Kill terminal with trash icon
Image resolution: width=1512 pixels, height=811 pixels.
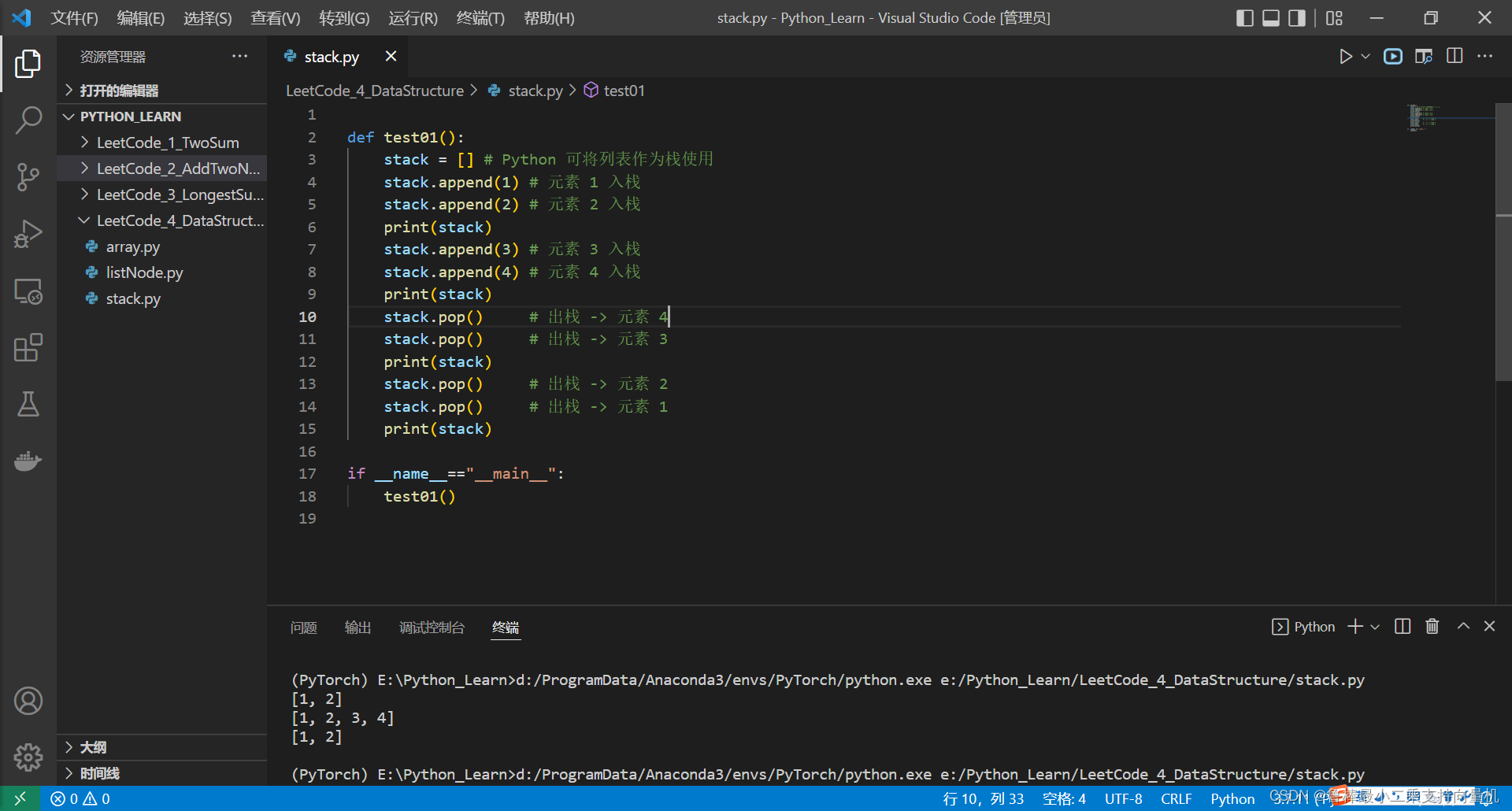(x=1432, y=627)
